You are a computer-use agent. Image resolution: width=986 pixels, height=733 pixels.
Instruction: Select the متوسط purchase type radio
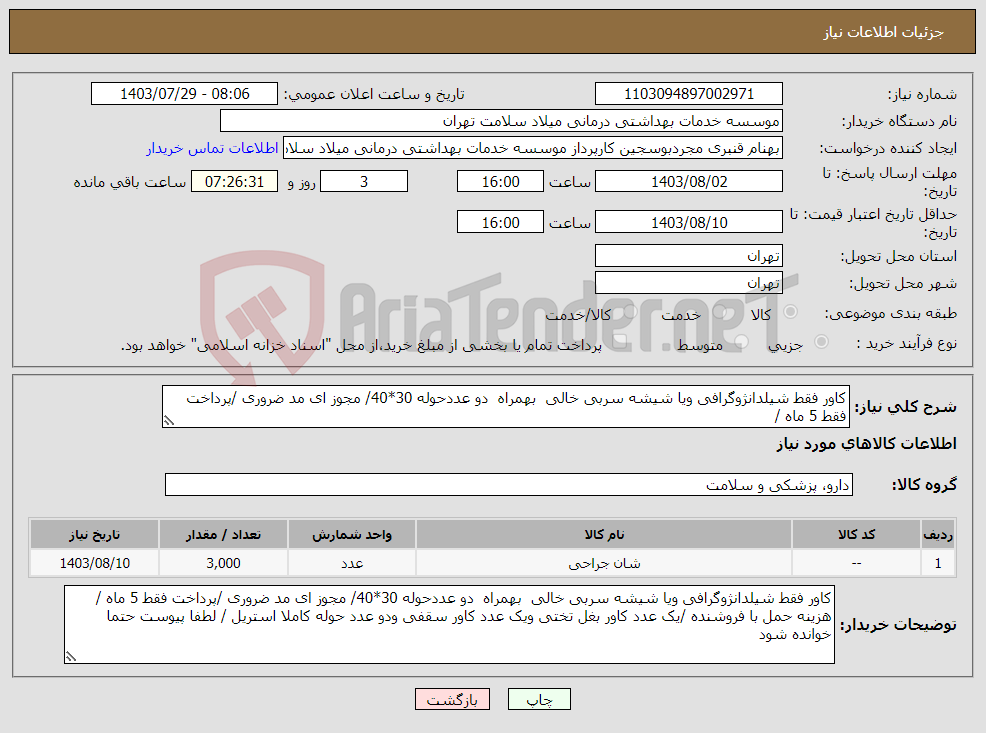(741, 342)
